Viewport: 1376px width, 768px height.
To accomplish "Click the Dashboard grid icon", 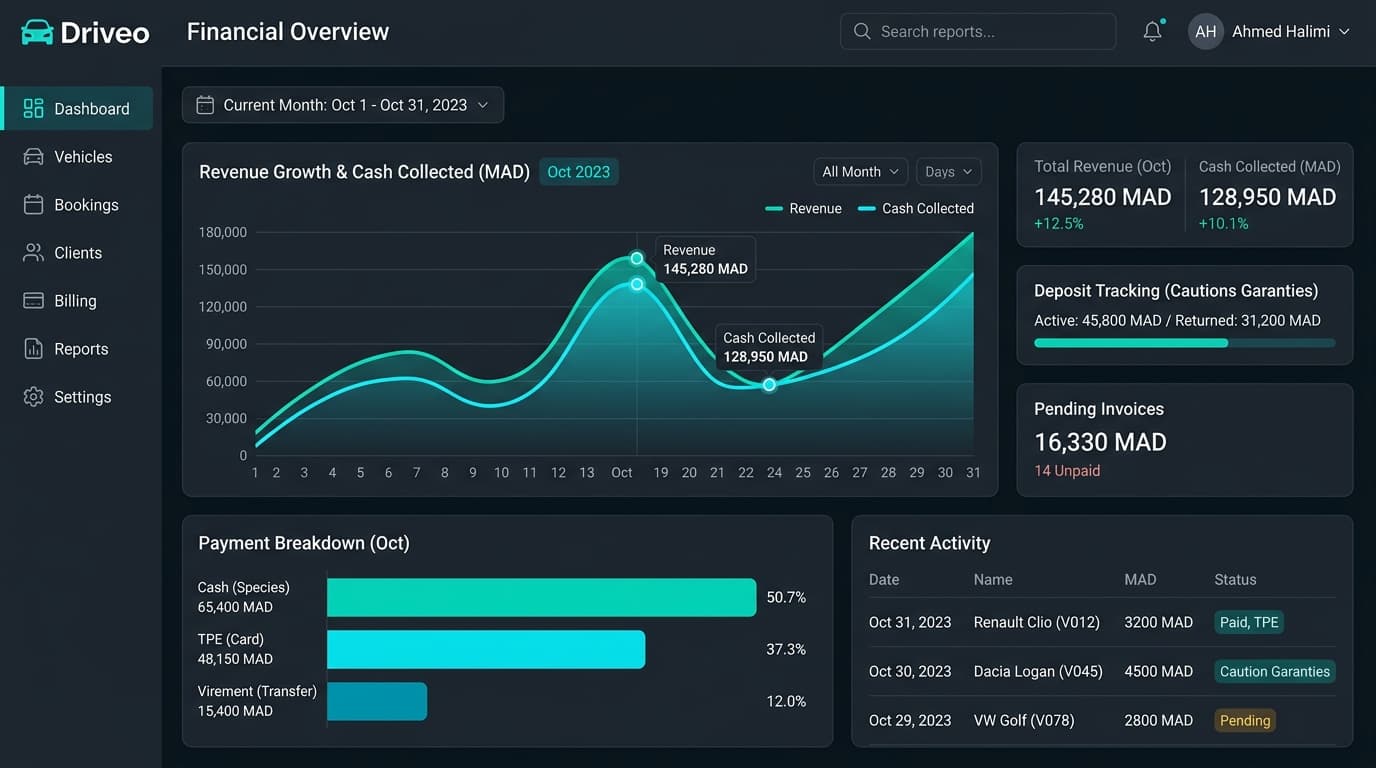I will click(x=33, y=108).
